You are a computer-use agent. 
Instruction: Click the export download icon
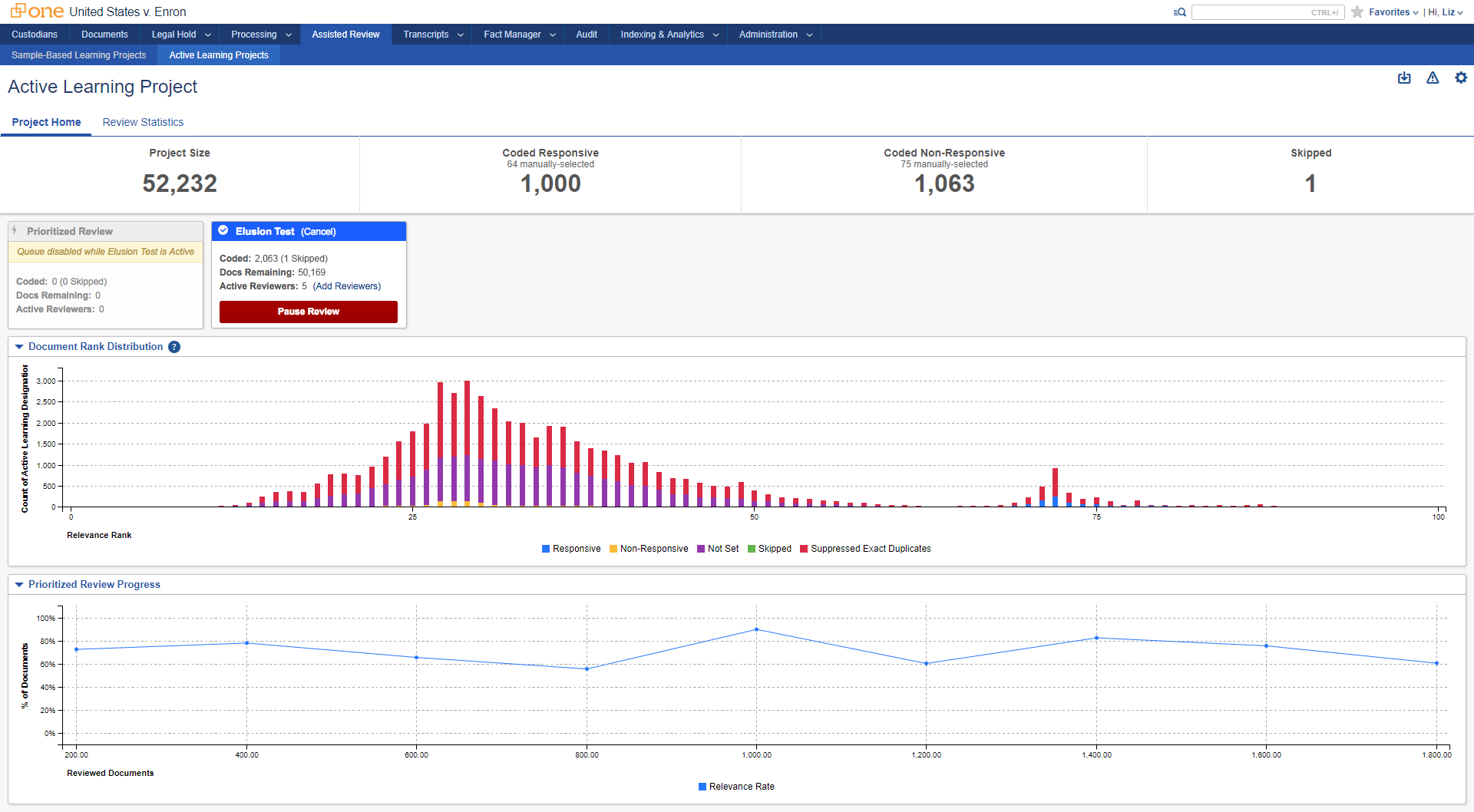pyautogui.click(x=1404, y=78)
